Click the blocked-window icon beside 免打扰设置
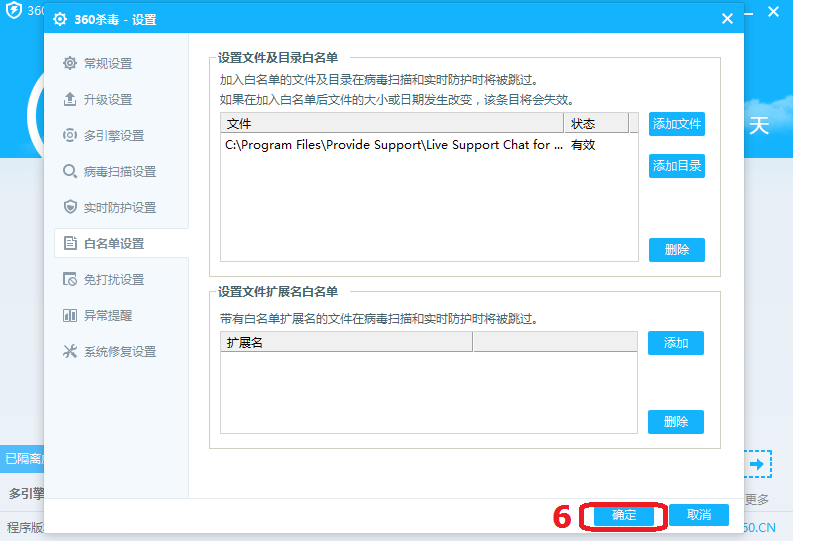 70,279
